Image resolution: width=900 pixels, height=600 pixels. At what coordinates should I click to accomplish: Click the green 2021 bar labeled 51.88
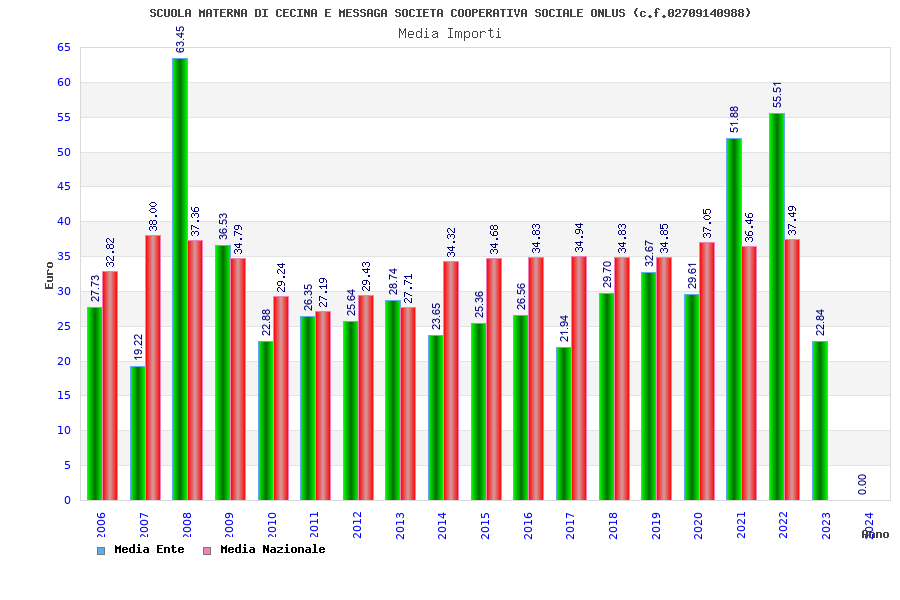click(x=734, y=319)
